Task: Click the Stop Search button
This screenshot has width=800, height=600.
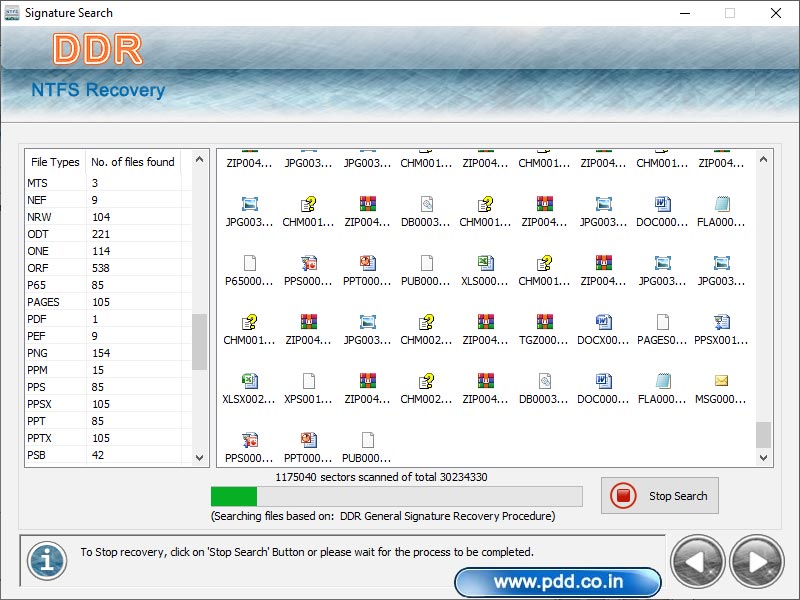Action: coord(659,496)
